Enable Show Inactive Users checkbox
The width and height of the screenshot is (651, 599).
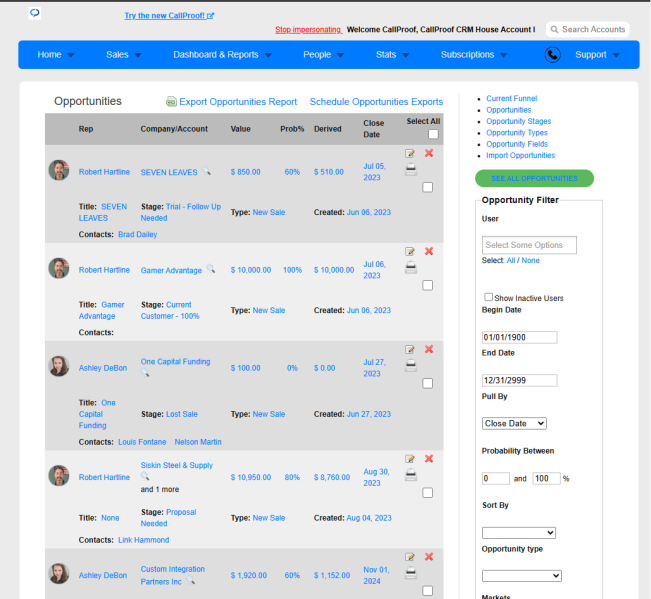(x=488, y=297)
